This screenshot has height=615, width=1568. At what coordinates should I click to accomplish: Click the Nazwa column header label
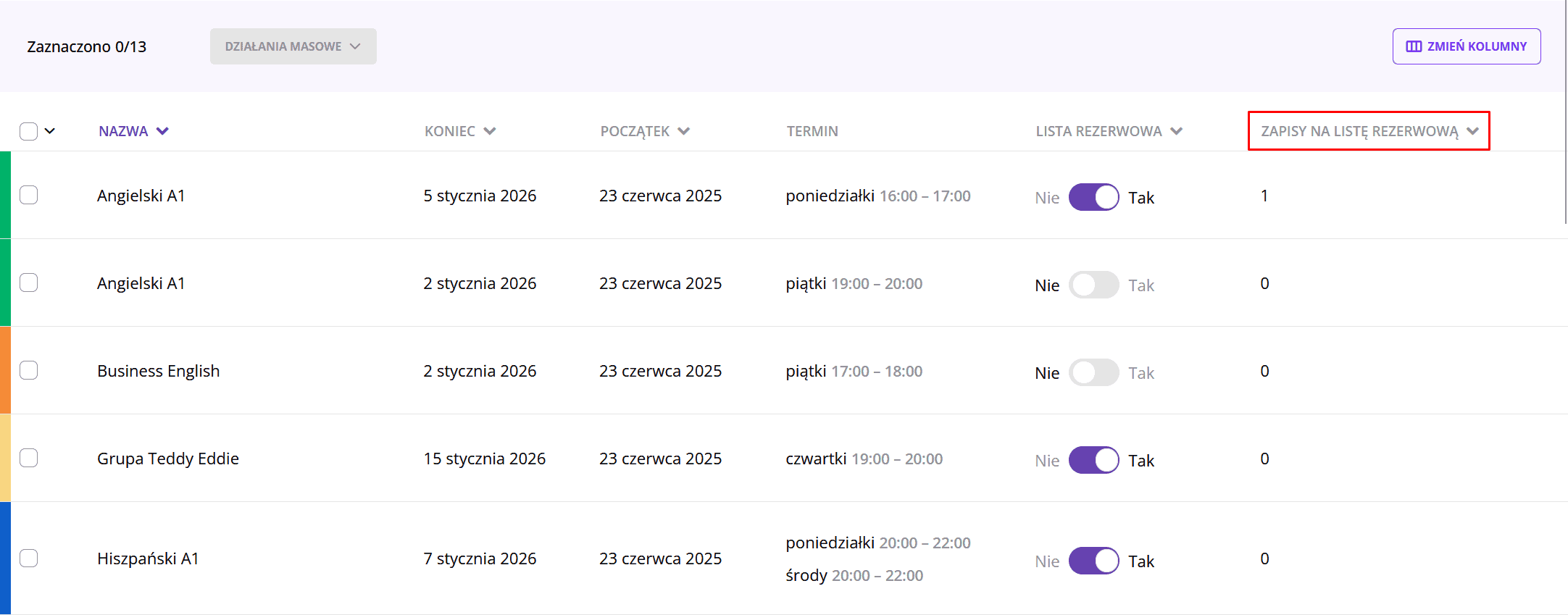tap(123, 131)
